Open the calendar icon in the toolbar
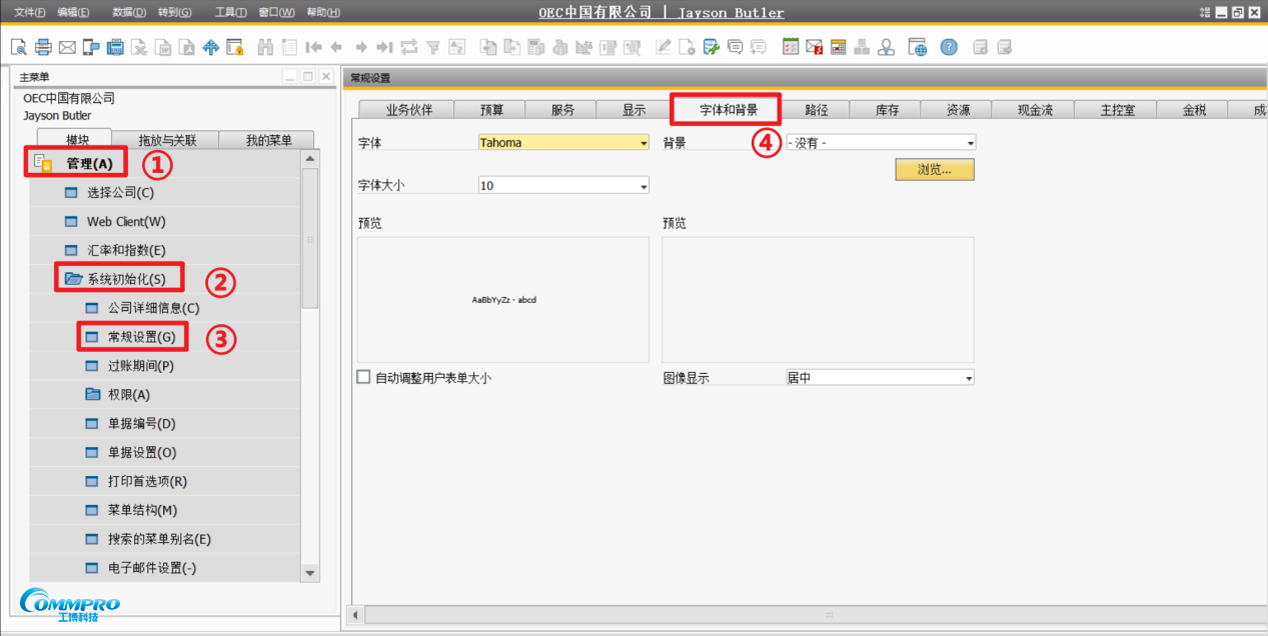1268x636 pixels. click(x=838, y=46)
